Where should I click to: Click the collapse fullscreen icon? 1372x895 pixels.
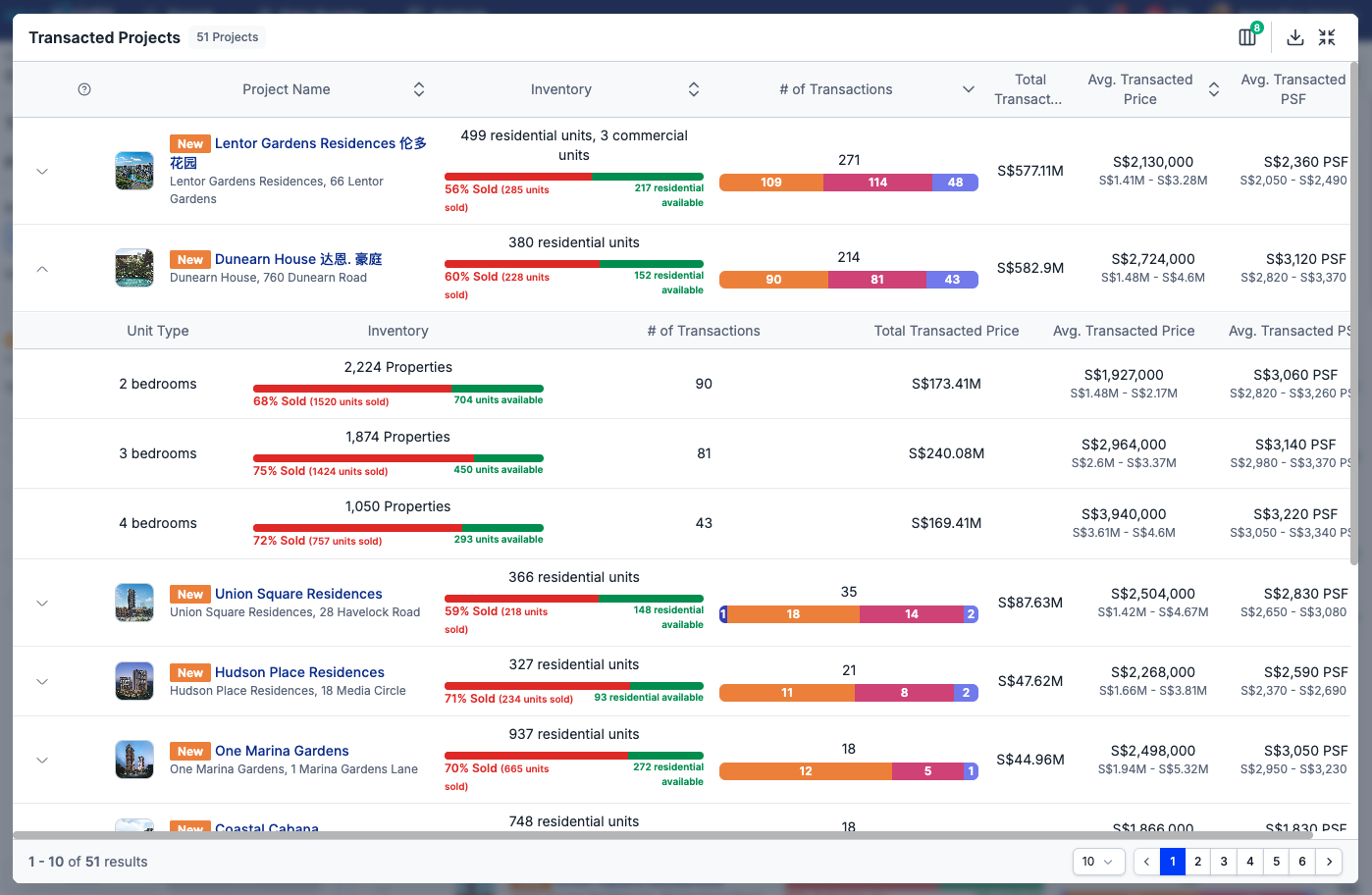coord(1327,37)
